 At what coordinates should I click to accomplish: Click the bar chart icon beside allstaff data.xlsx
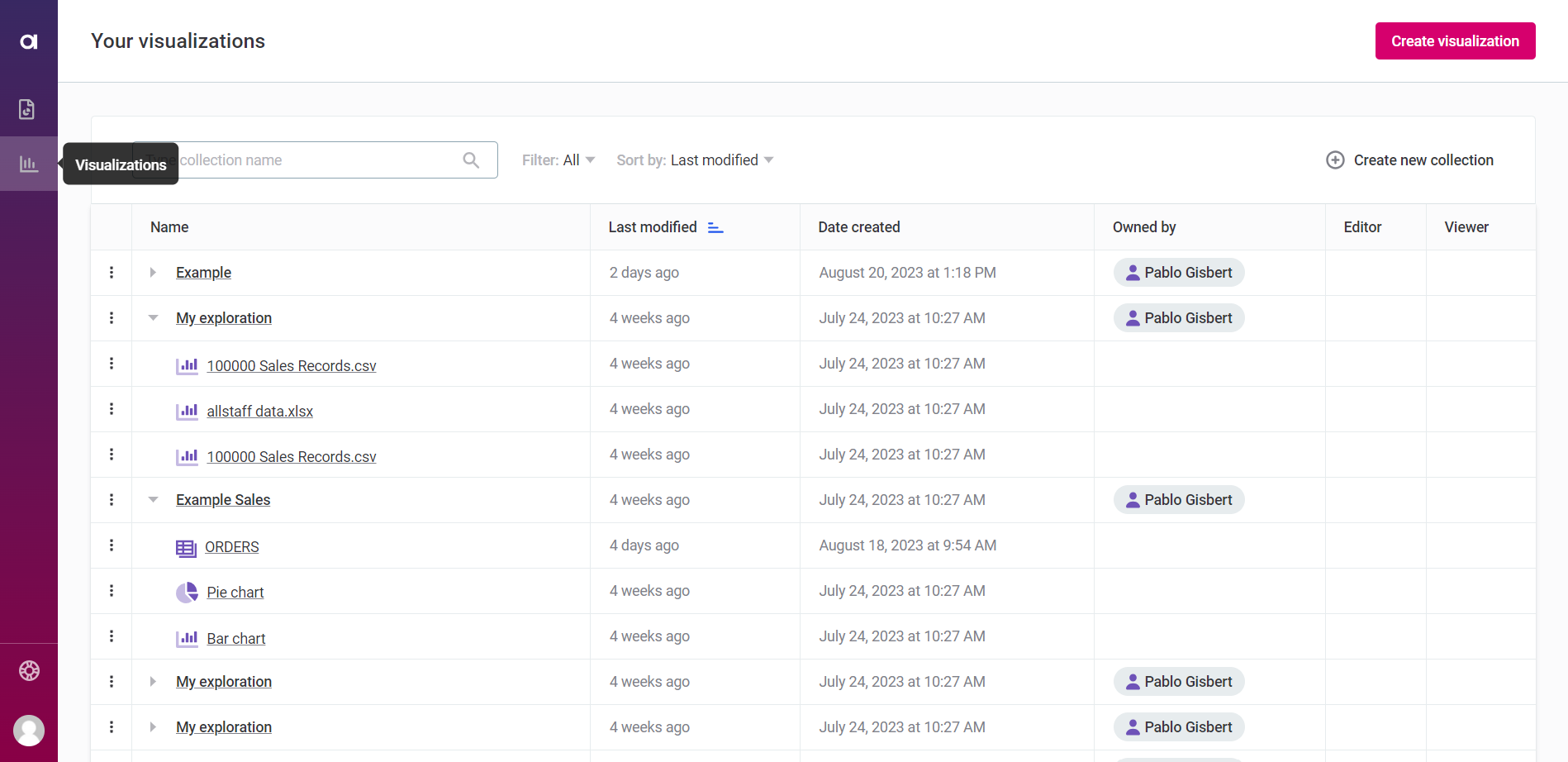tap(187, 410)
